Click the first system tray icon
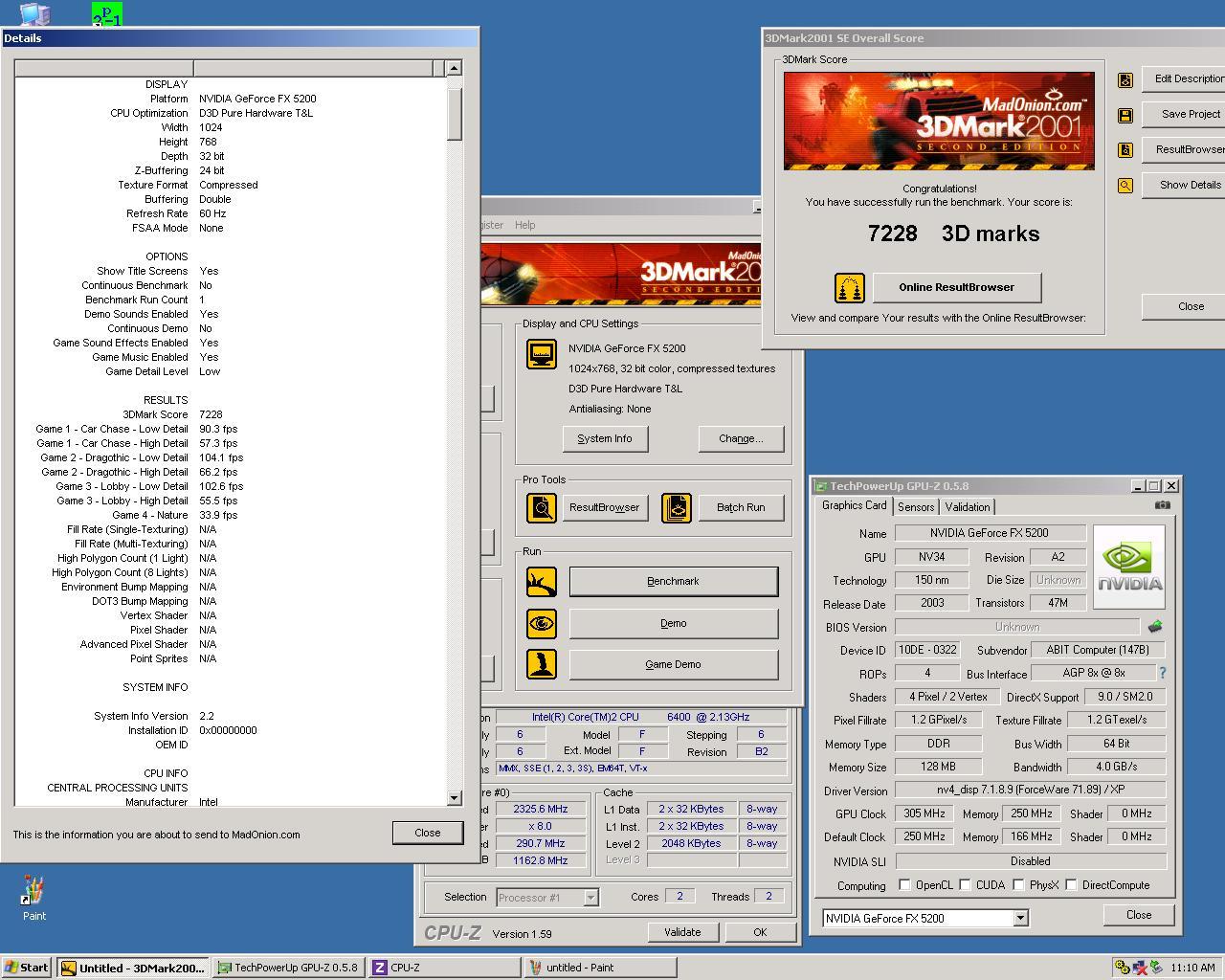This screenshot has width=1225, height=980. (x=1123, y=968)
